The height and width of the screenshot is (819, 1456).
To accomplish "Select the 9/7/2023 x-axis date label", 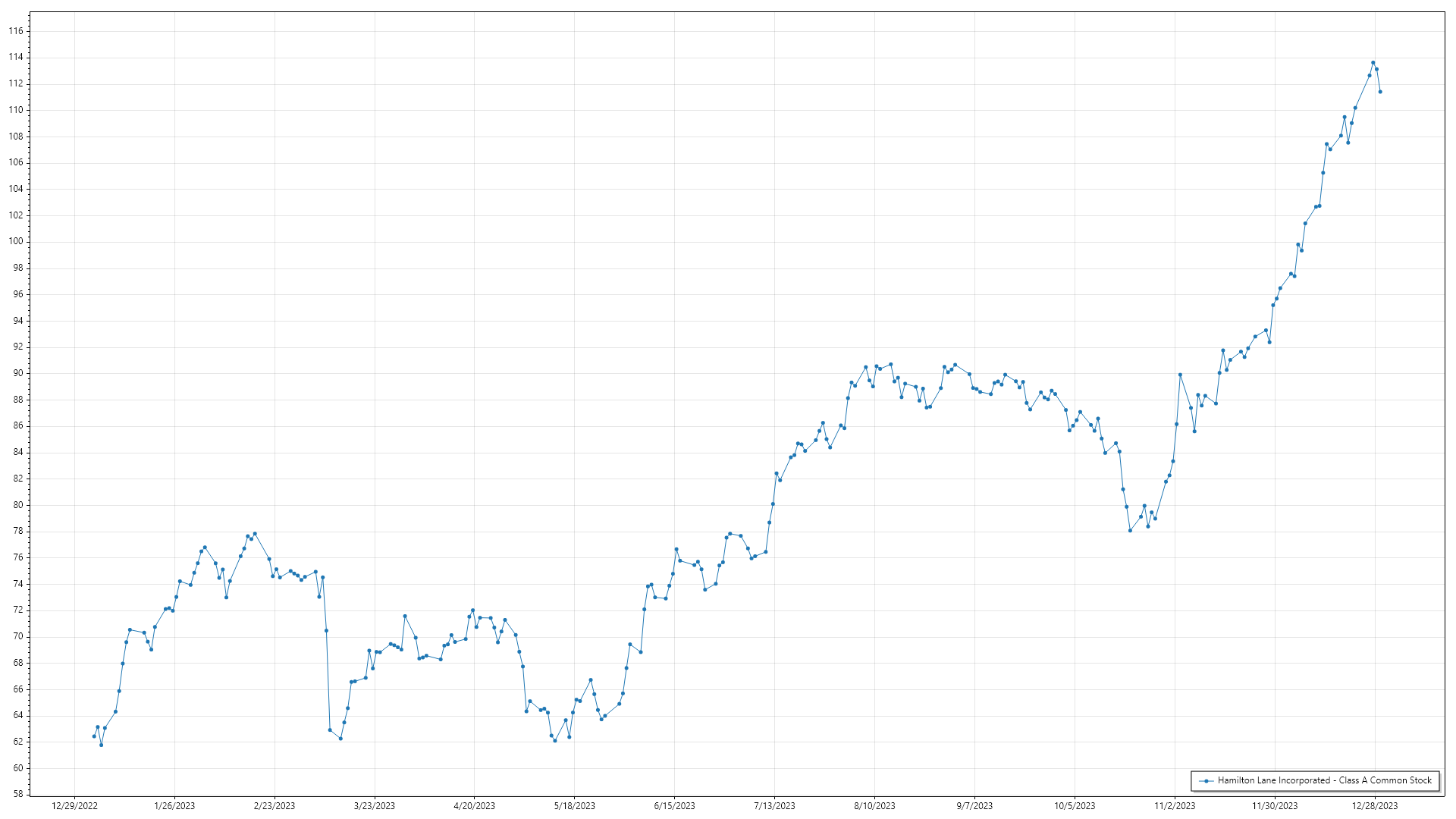I will tap(974, 806).
